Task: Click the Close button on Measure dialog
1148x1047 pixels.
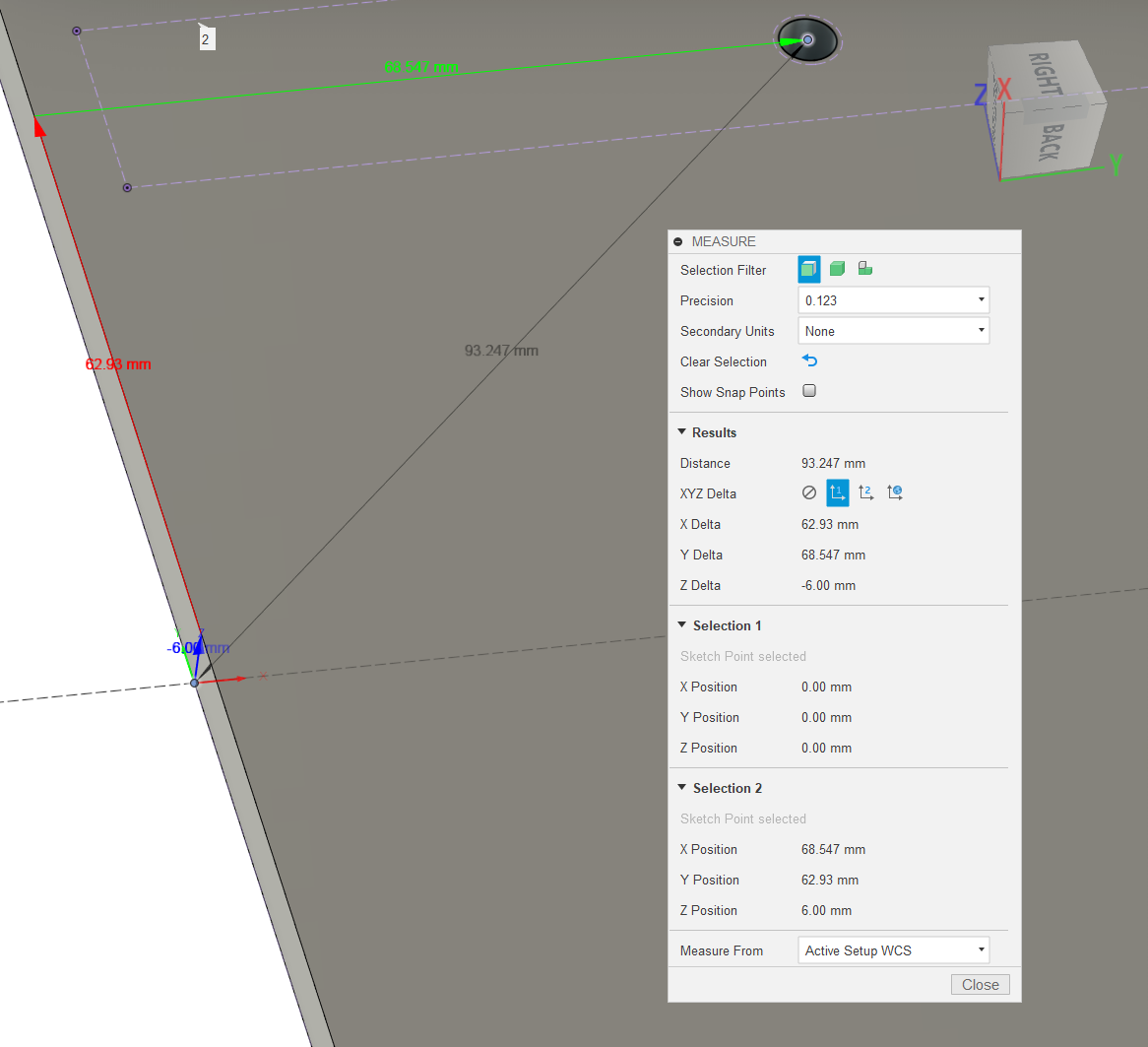Action: click(980, 984)
